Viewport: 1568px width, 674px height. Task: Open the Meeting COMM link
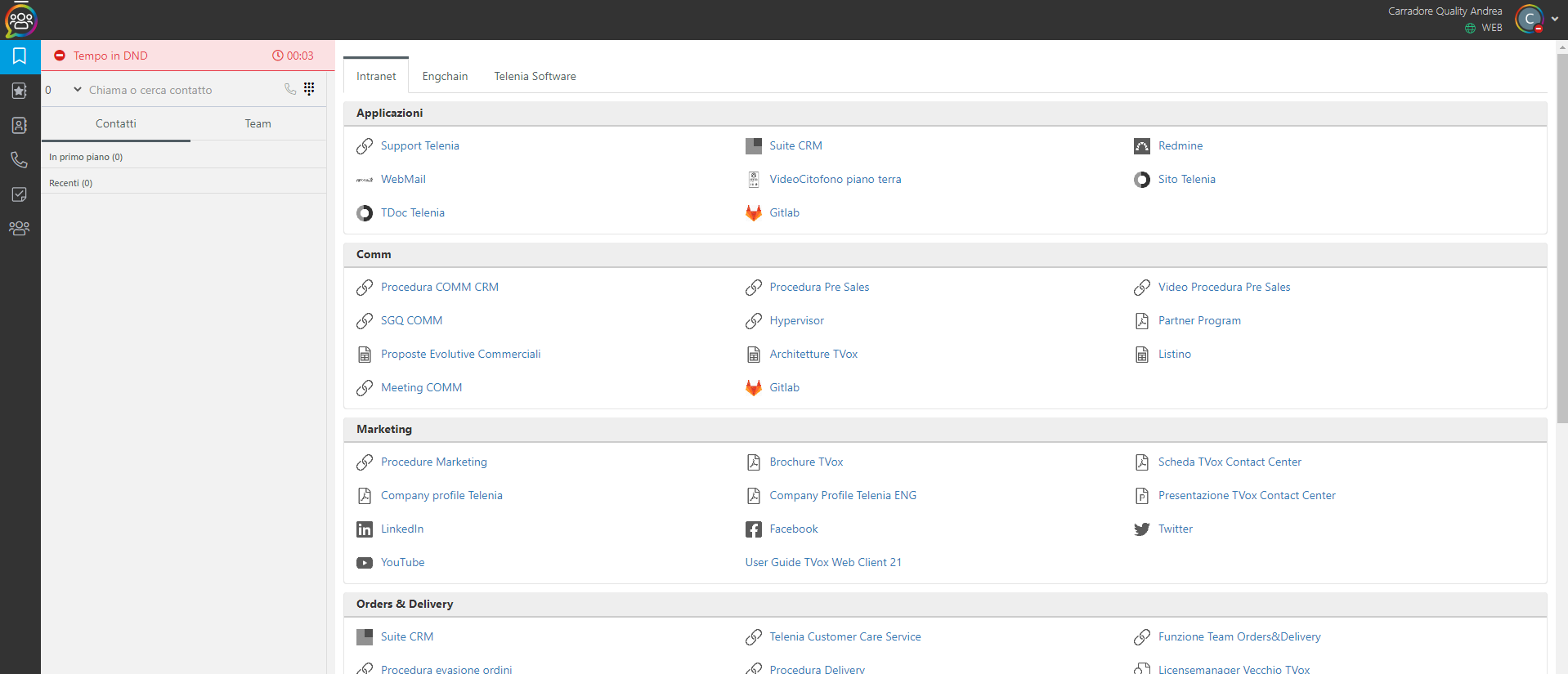[x=422, y=388]
